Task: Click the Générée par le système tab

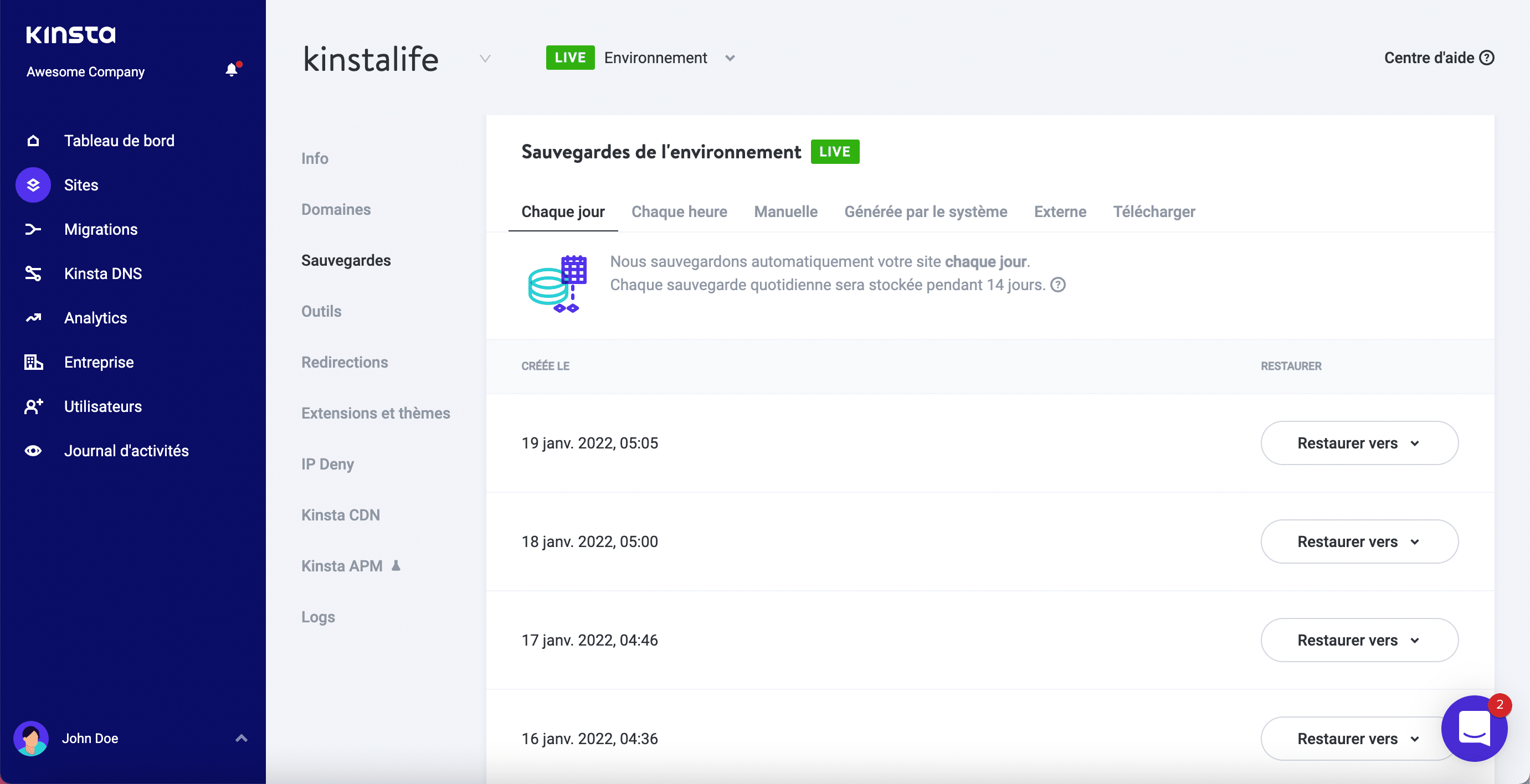Action: (925, 211)
